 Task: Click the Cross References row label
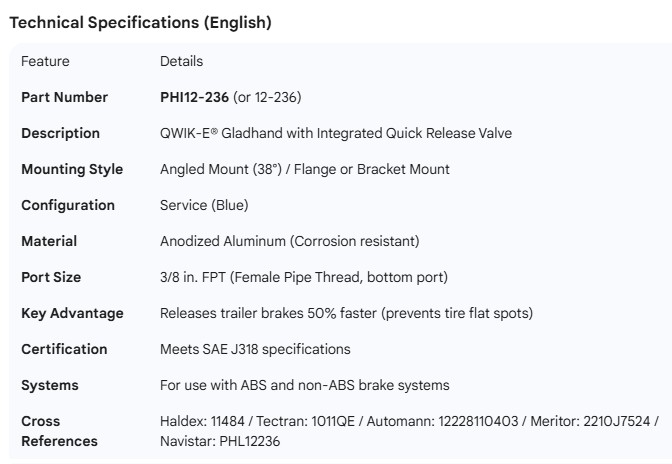click(59, 431)
